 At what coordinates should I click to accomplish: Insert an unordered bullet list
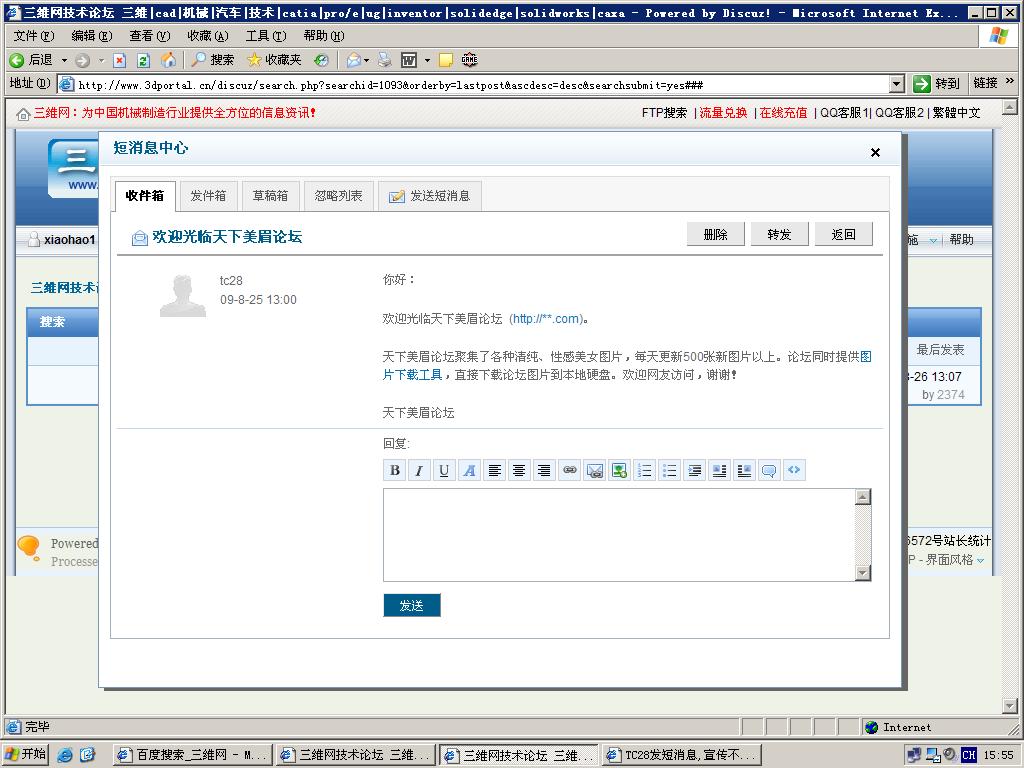pos(669,470)
